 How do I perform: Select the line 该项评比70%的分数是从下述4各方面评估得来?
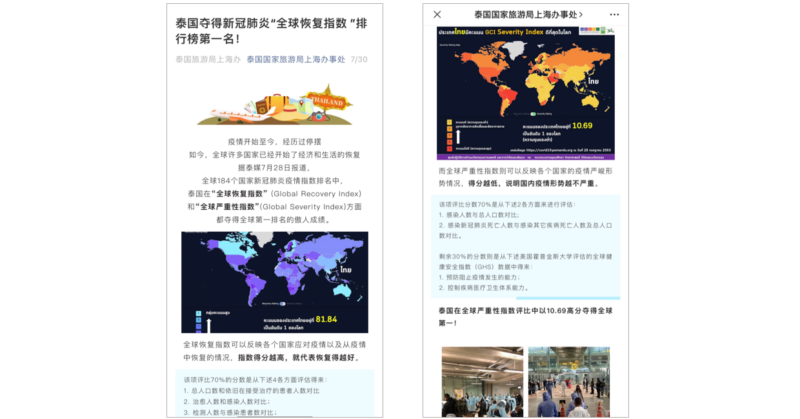click(x=256, y=379)
